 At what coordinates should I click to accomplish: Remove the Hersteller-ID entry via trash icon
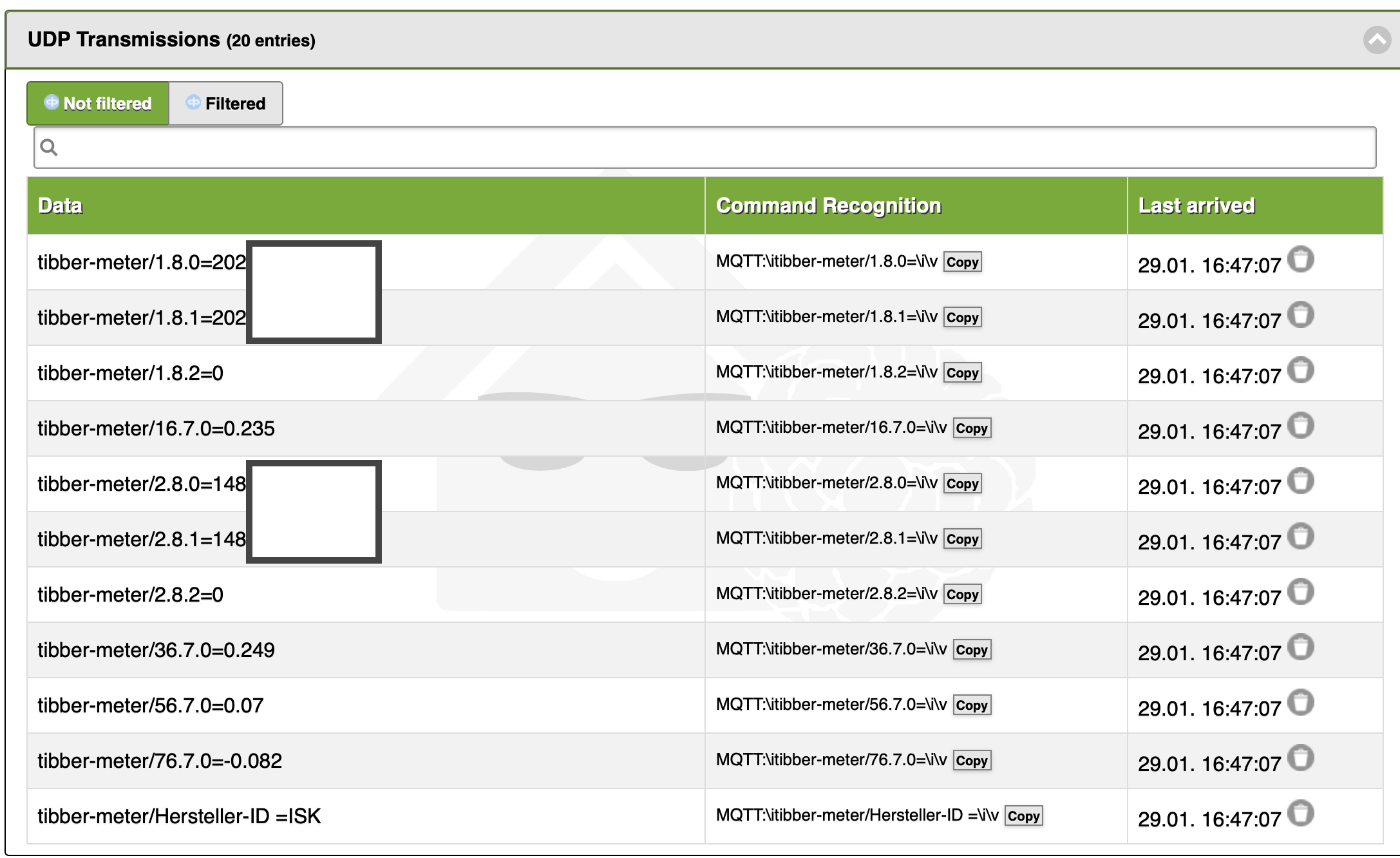pos(1300,814)
